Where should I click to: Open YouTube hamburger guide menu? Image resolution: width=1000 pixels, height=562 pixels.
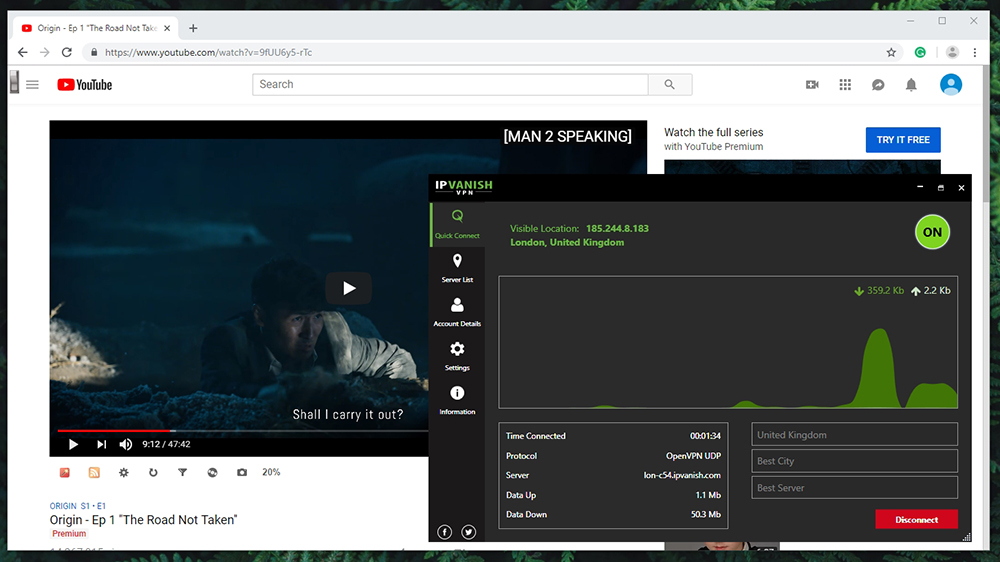pos(33,84)
